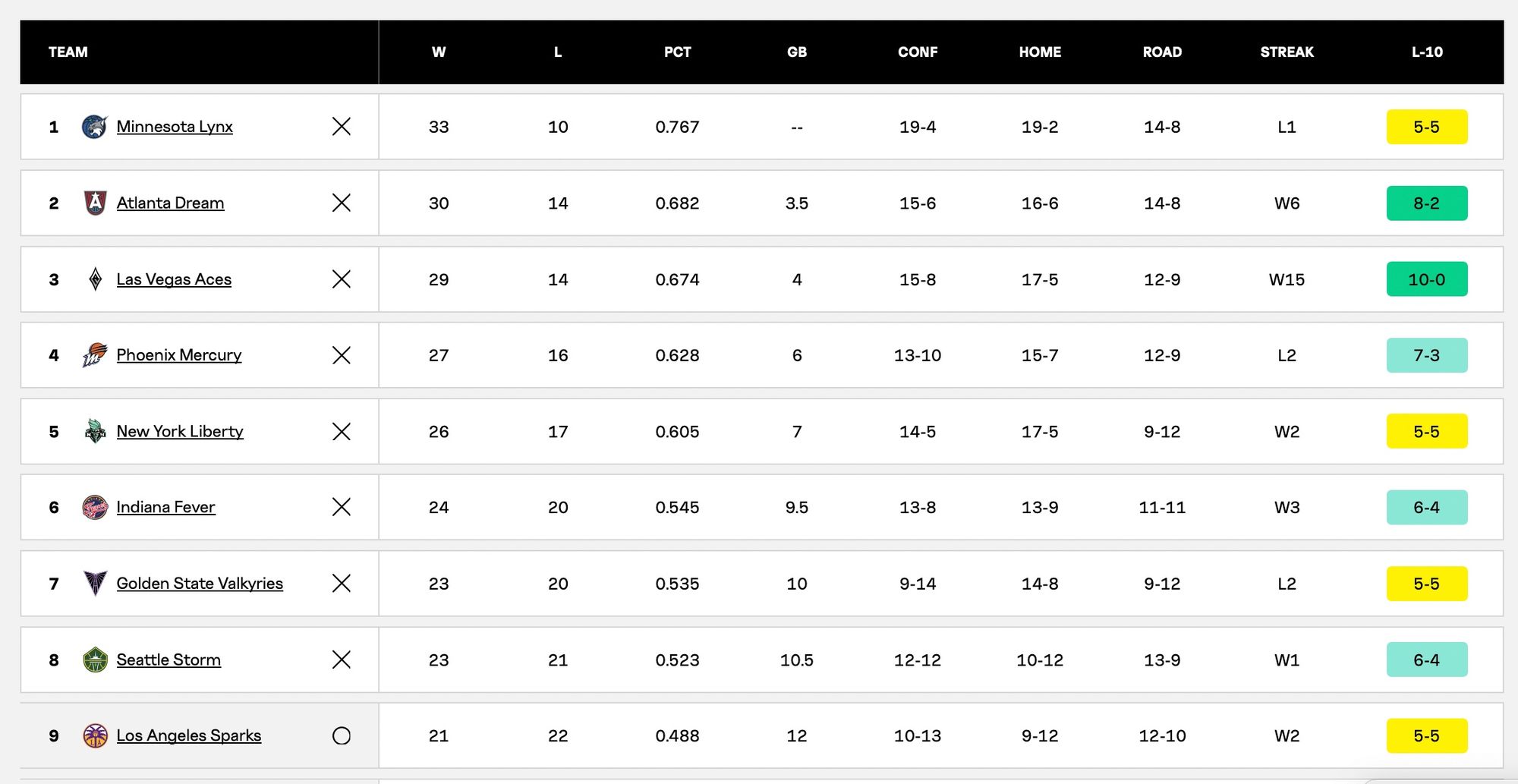Click the Seattle Storm team logo
This screenshot has height=784, width=1518.
[x=95, y=660]
